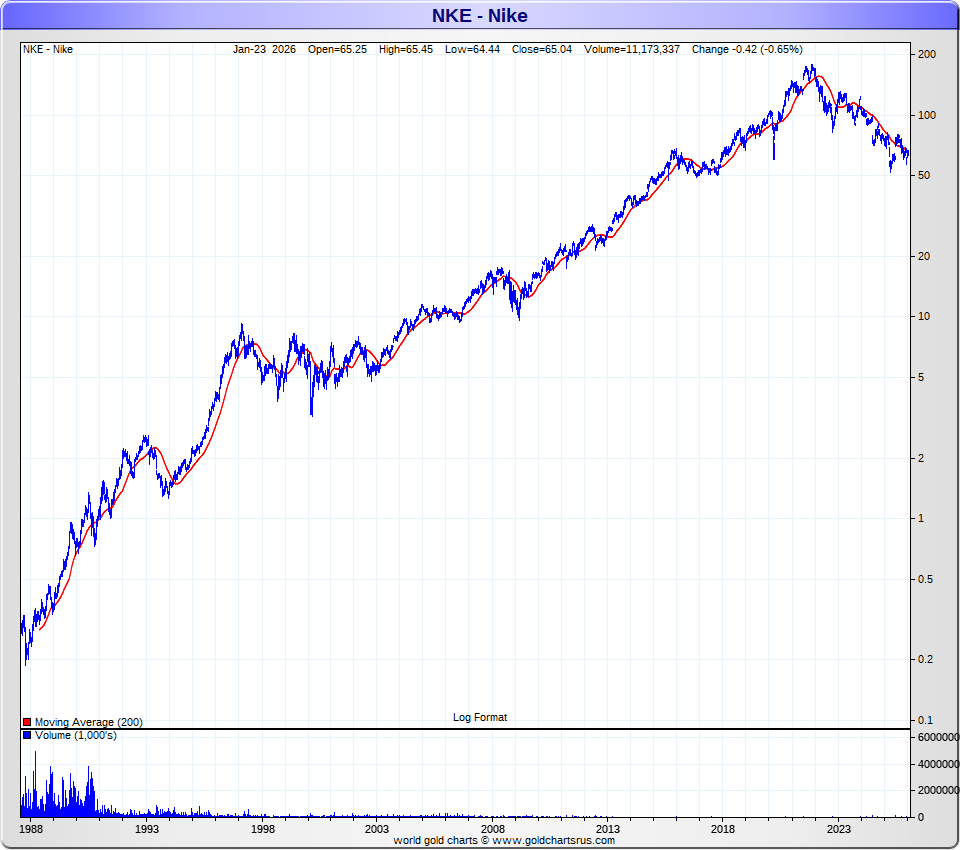Click the 0.2 price axis label

click(926, 660)
